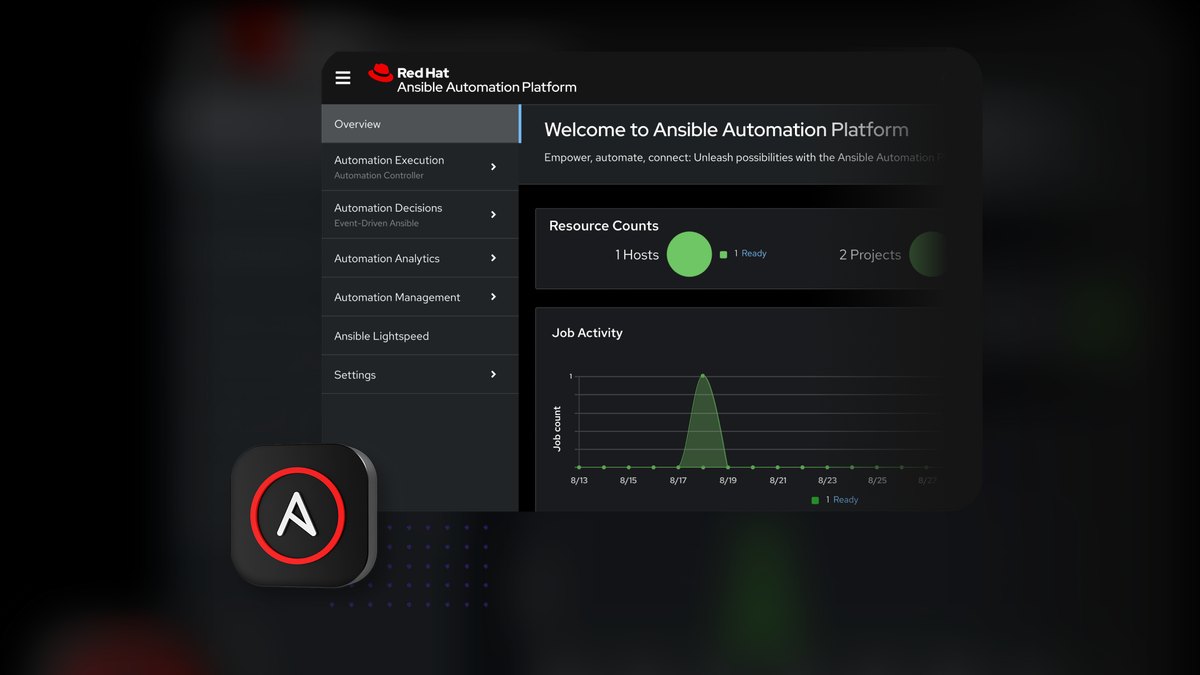Click the job activity chart peak point

tap(703, 376)
